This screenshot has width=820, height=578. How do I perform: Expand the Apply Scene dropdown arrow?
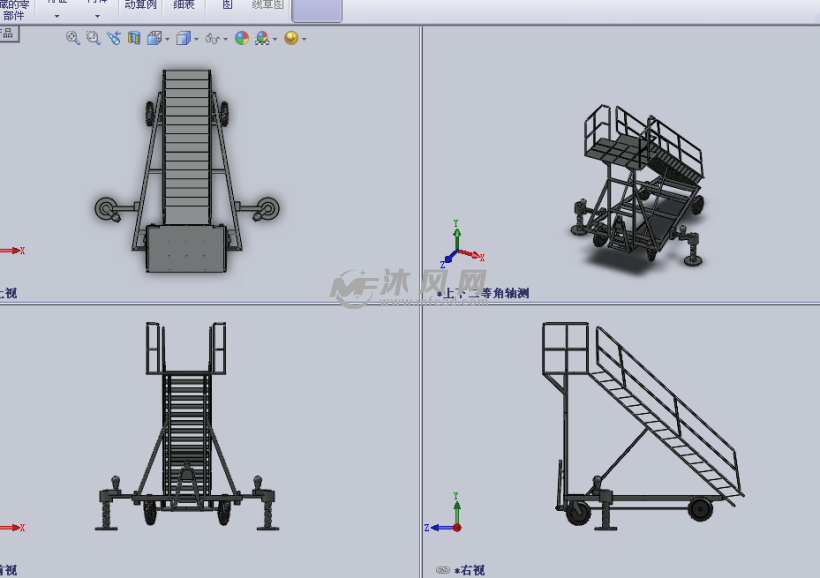[x=275, y=39]
